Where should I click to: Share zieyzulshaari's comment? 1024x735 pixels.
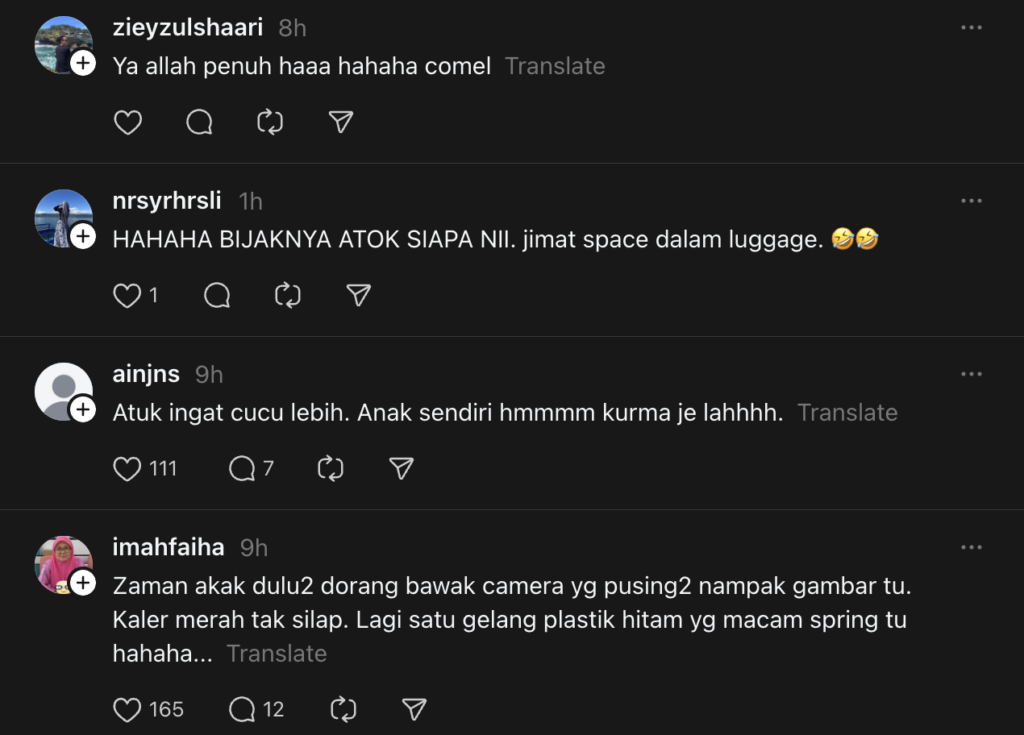(341, 122)
